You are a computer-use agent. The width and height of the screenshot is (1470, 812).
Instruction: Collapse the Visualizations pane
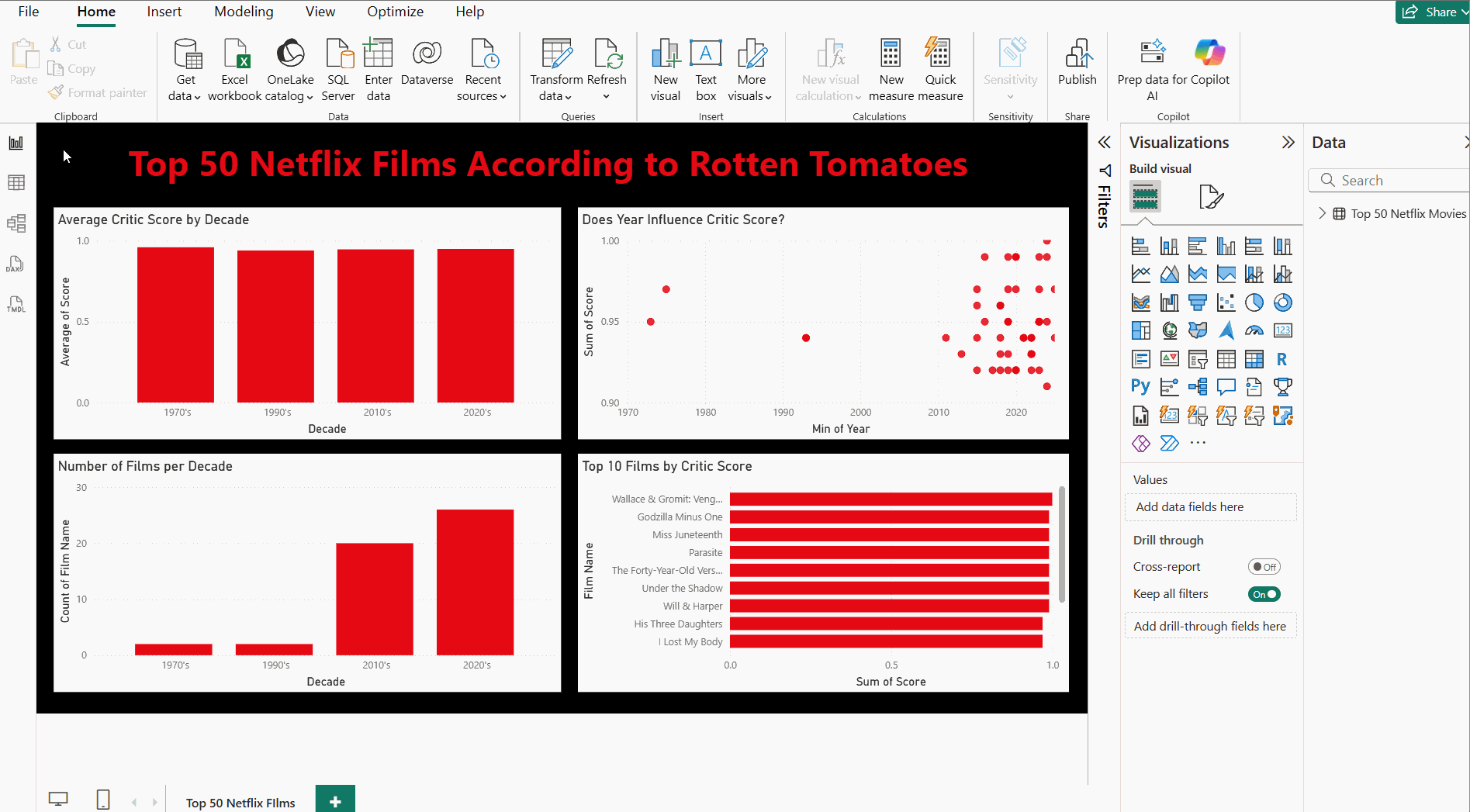[x=1288, y=143]
